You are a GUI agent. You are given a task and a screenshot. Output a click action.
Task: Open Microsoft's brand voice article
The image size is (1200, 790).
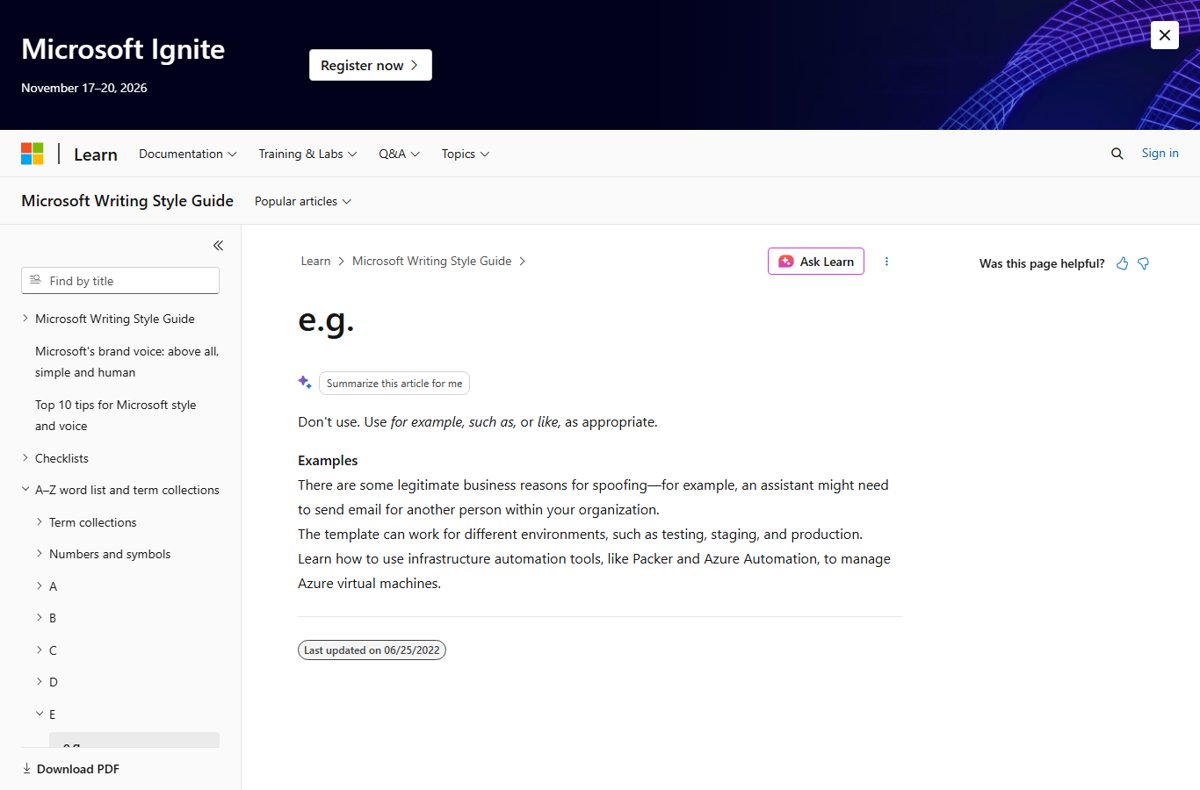(x=127, y=362)
